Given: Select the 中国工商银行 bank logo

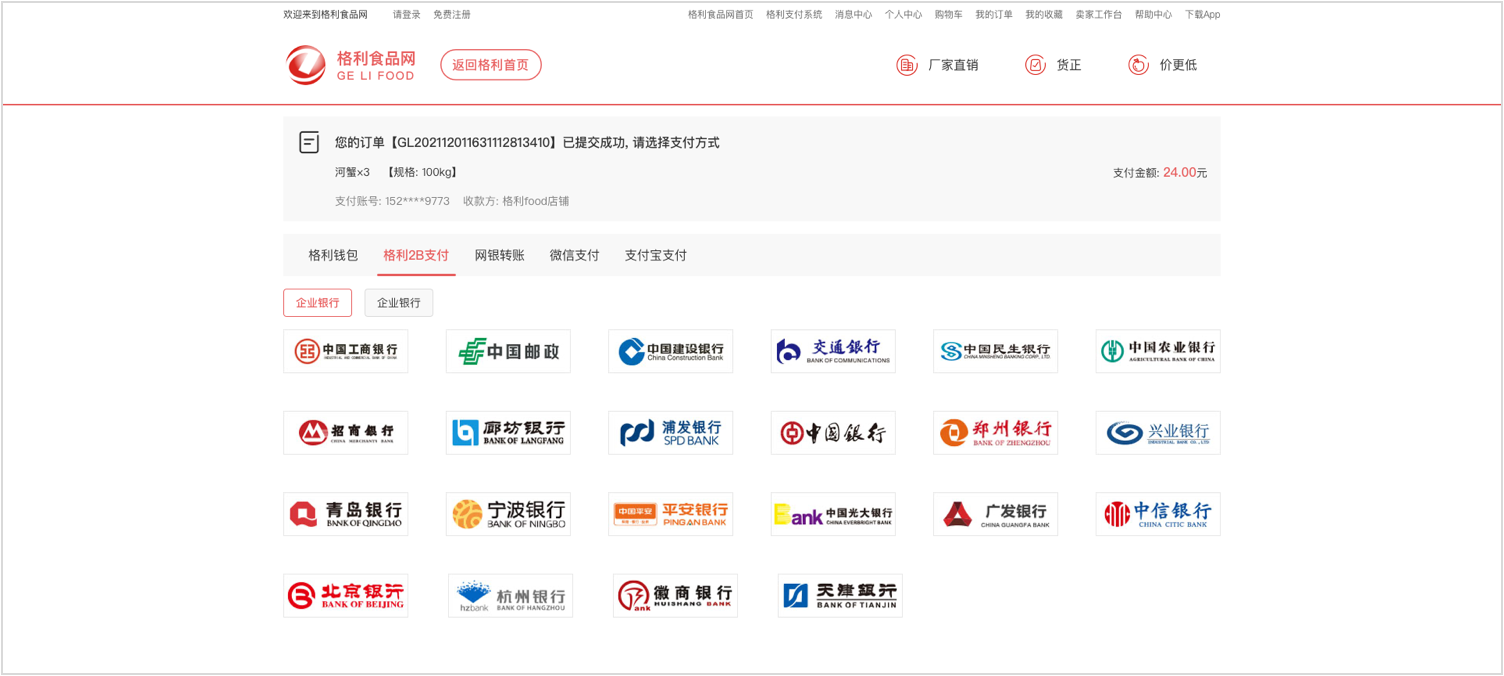Looking at the screenshot, I should (x=345, y=351).
